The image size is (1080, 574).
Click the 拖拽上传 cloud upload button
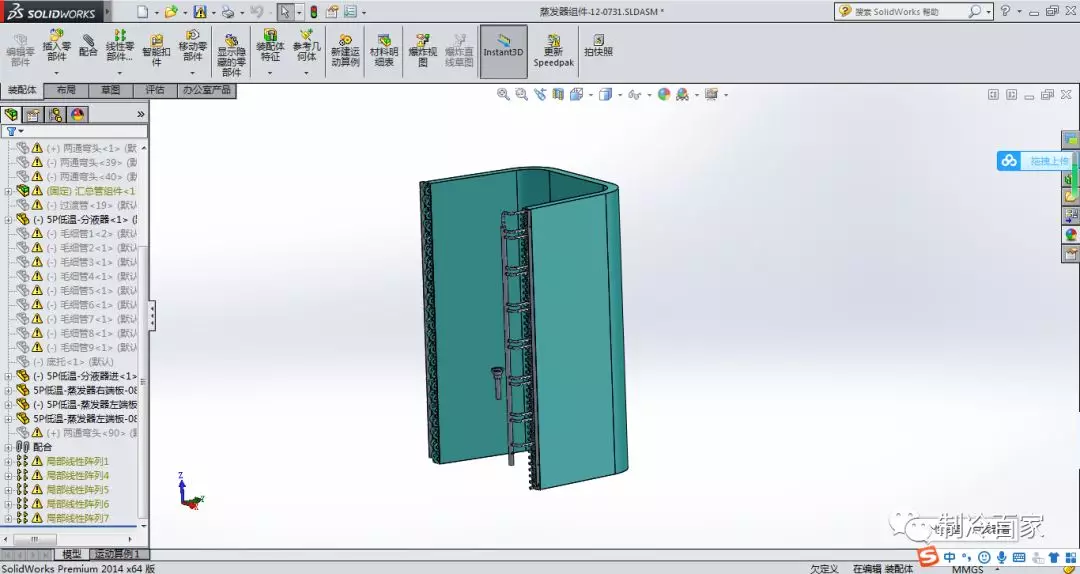pos(1035,161)
